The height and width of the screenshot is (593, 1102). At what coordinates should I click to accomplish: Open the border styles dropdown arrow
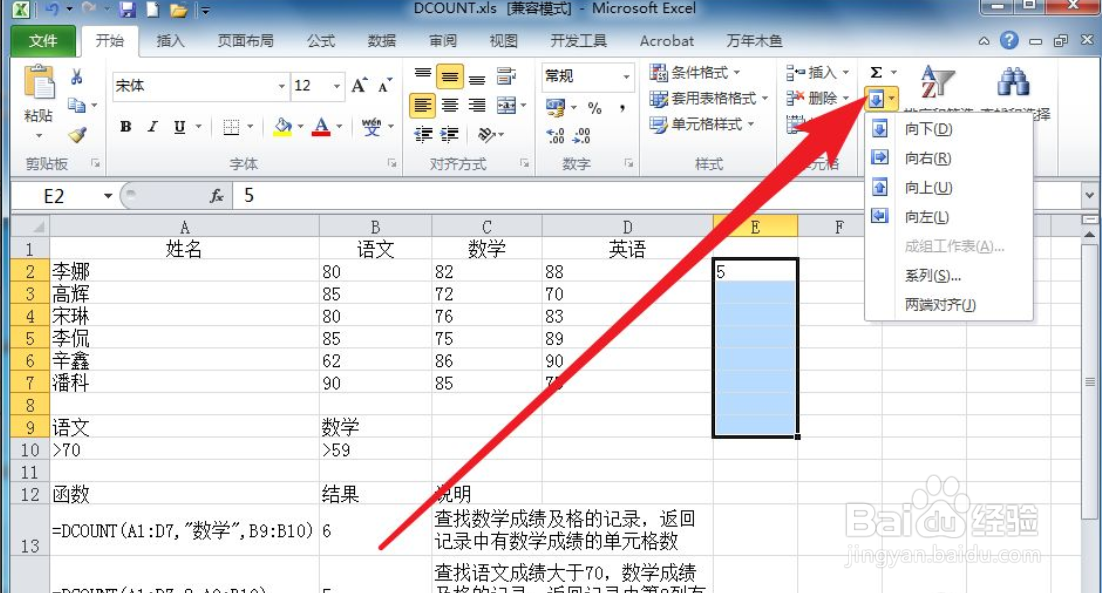[x=248, y=125]
